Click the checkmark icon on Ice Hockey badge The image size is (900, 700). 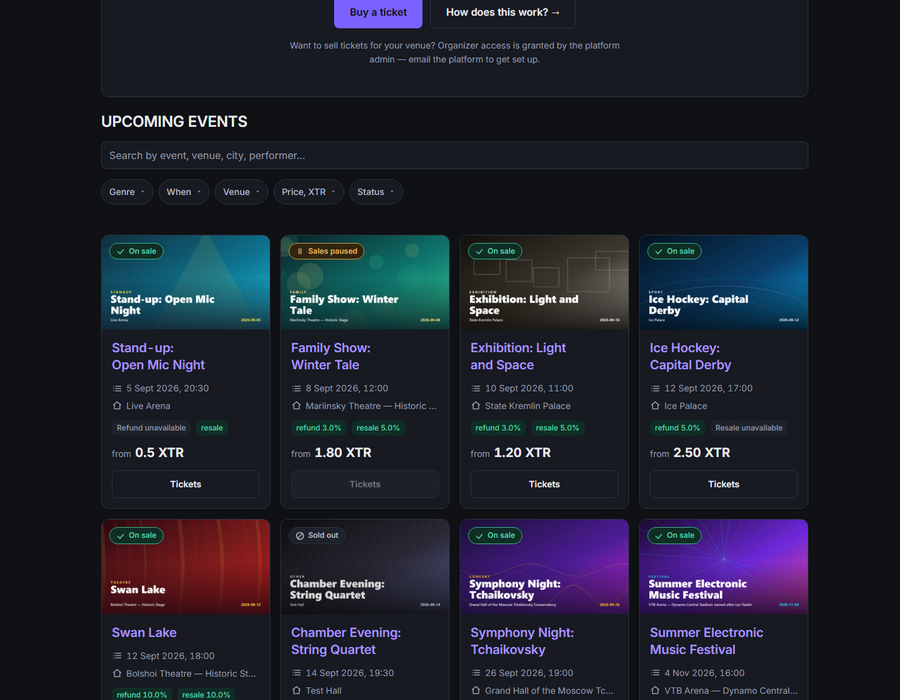(658, 251)
